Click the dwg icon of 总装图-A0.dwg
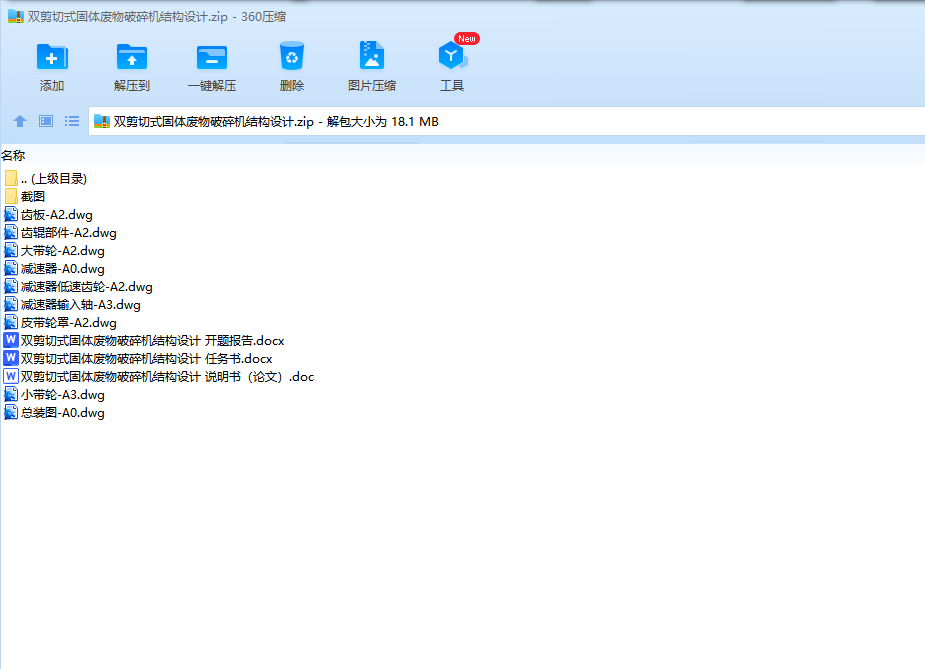 [x=11, y=412]
